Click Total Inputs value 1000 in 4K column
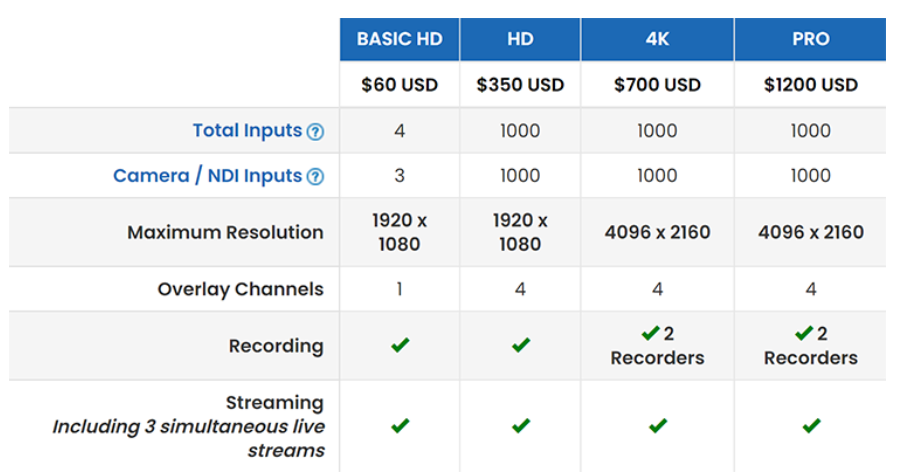Image resolution: width=915 pixels, height=476 pixels. coord(657,131)
